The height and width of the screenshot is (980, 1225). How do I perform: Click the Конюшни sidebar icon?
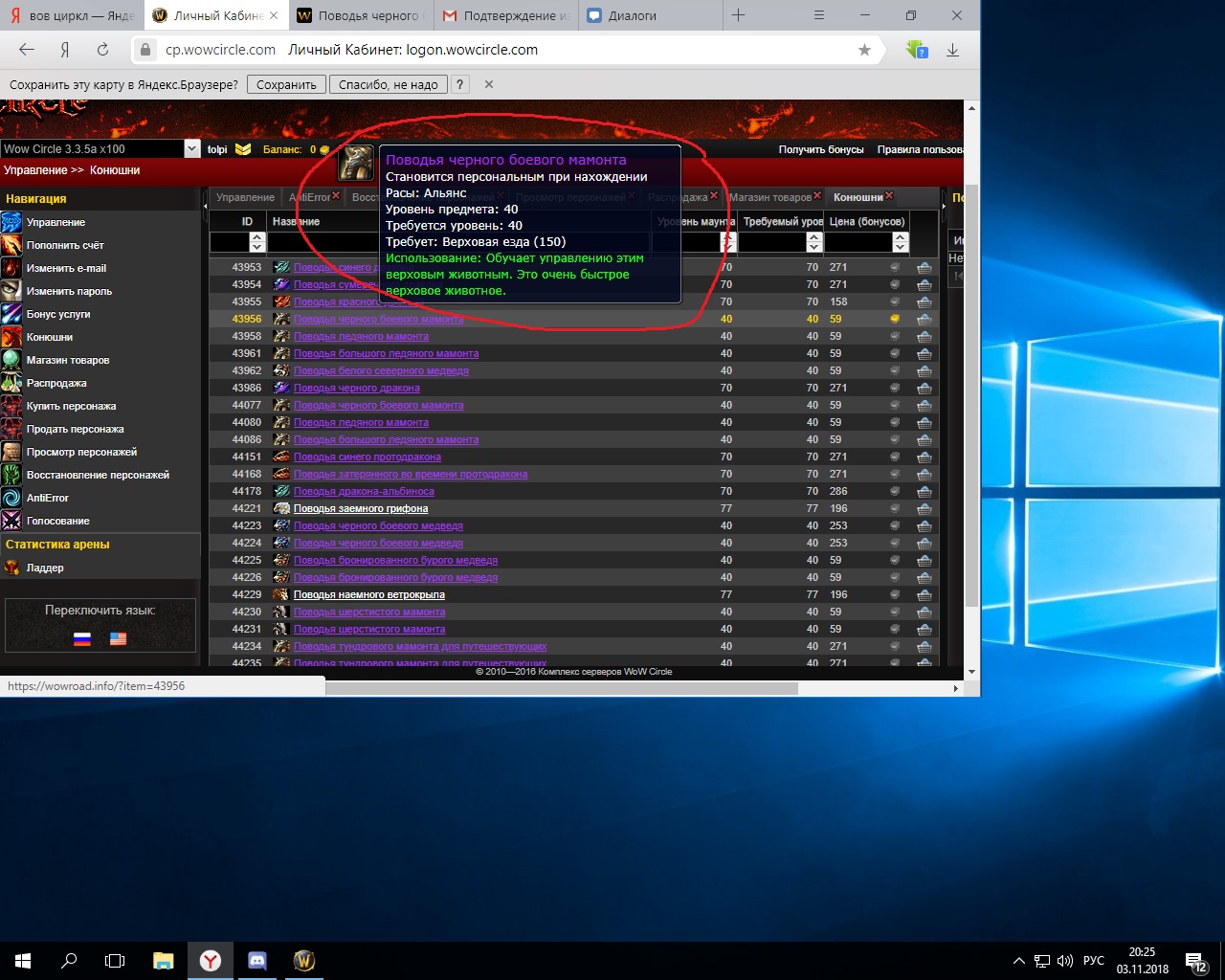coord(11,337)
